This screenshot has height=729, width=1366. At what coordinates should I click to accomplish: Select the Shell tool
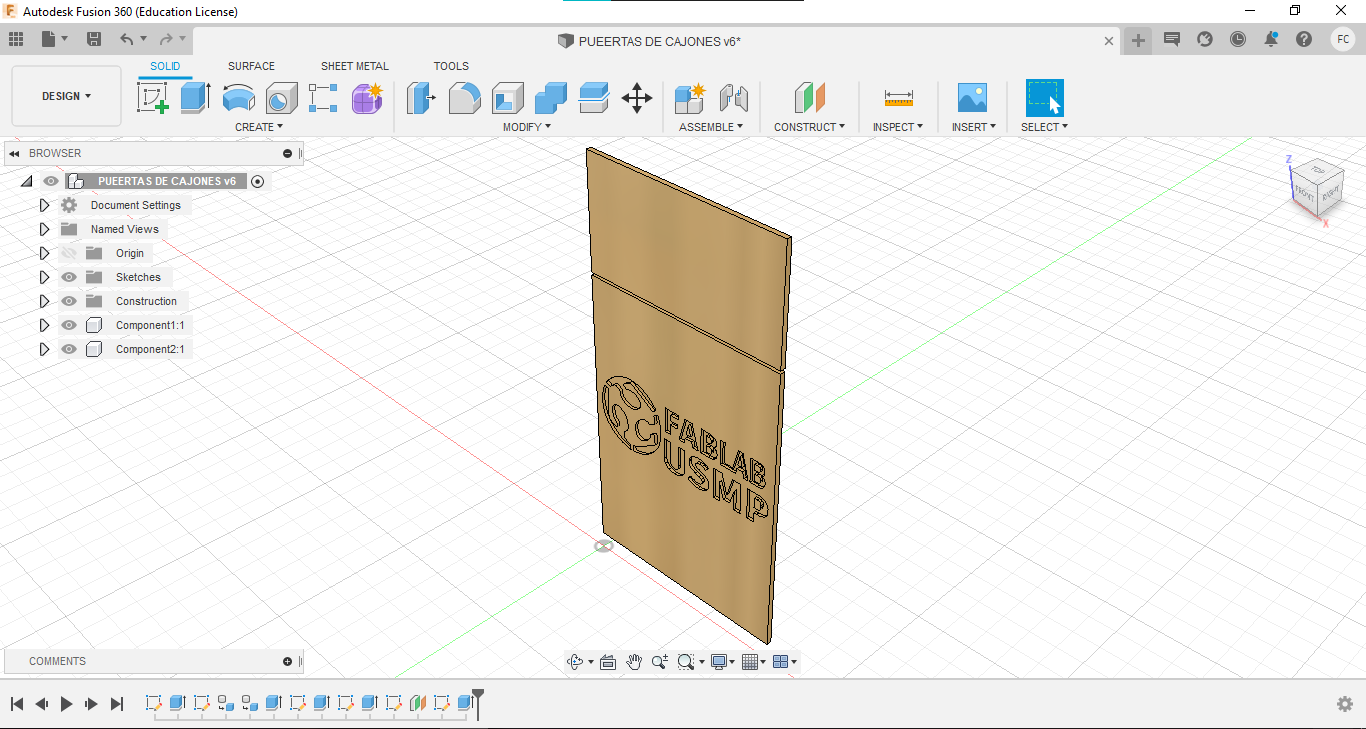[x=508, y=98]
